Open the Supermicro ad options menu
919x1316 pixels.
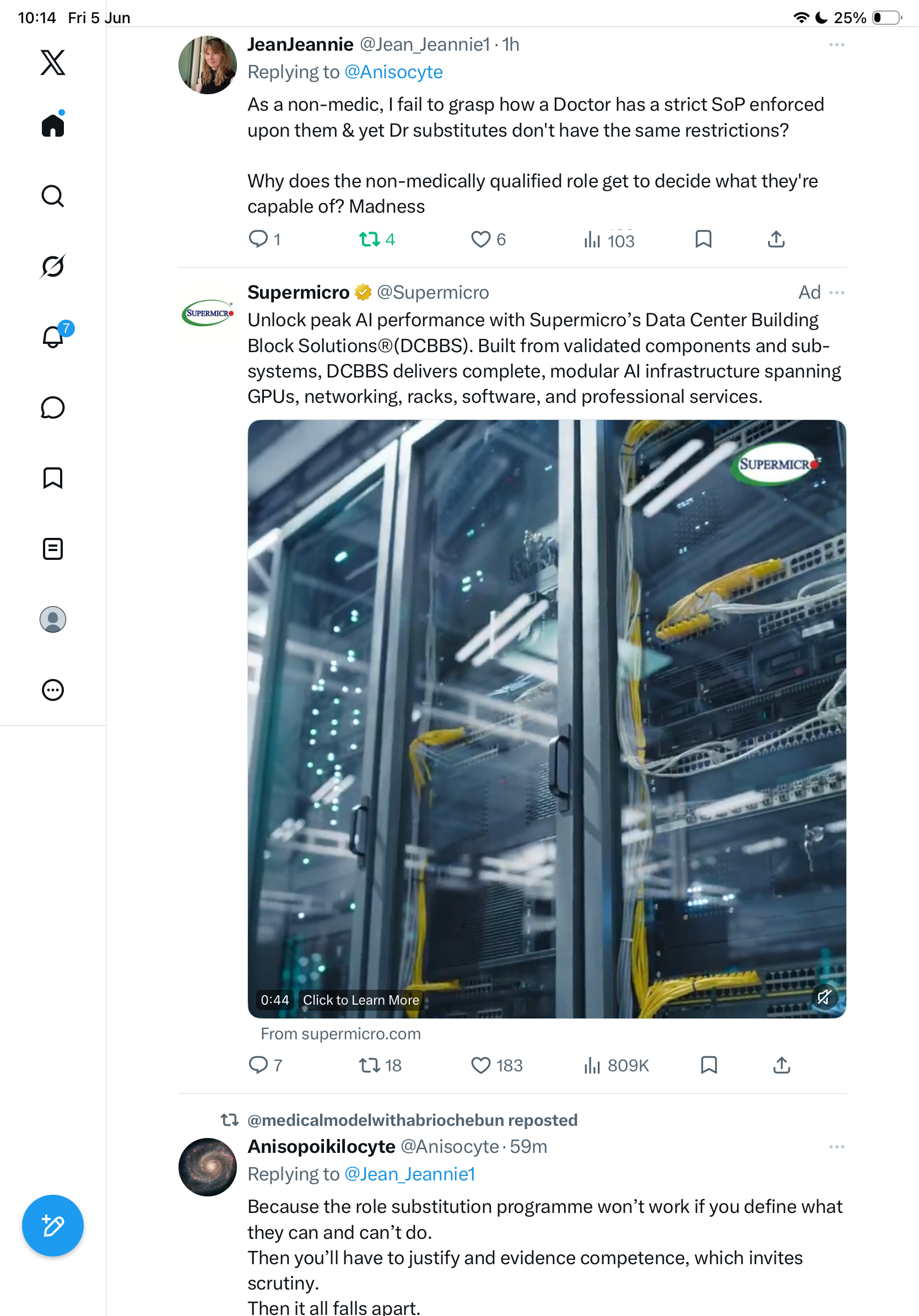[836, 293]
